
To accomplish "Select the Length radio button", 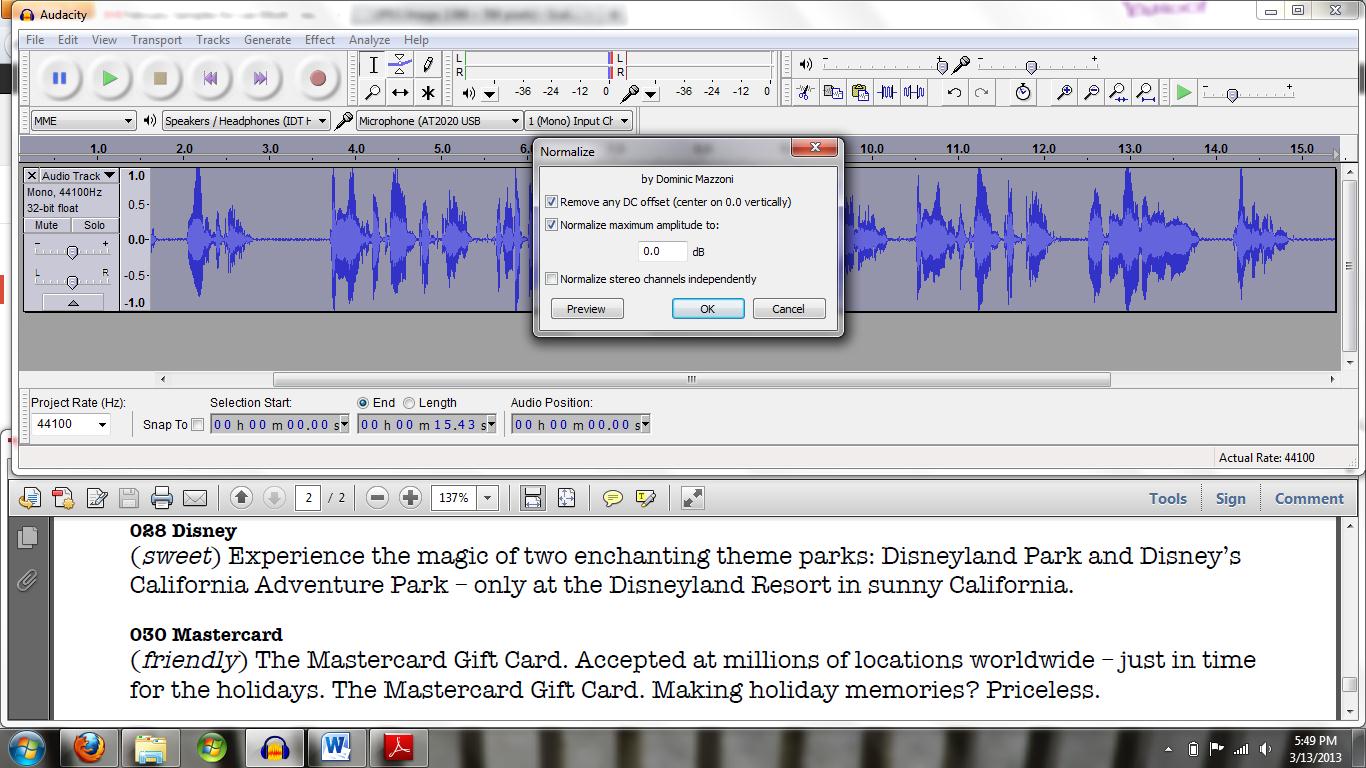I will tap(409, 403).
